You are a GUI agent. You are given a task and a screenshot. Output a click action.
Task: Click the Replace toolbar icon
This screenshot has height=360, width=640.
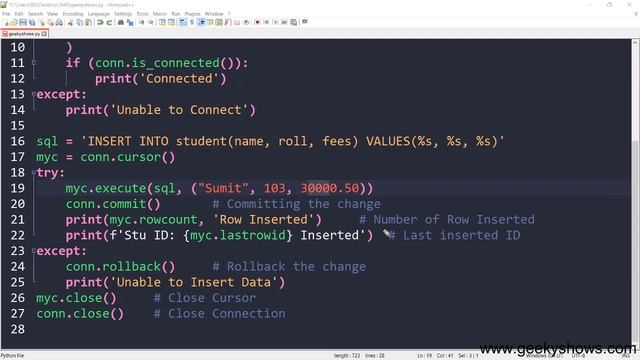pos(130,22)
